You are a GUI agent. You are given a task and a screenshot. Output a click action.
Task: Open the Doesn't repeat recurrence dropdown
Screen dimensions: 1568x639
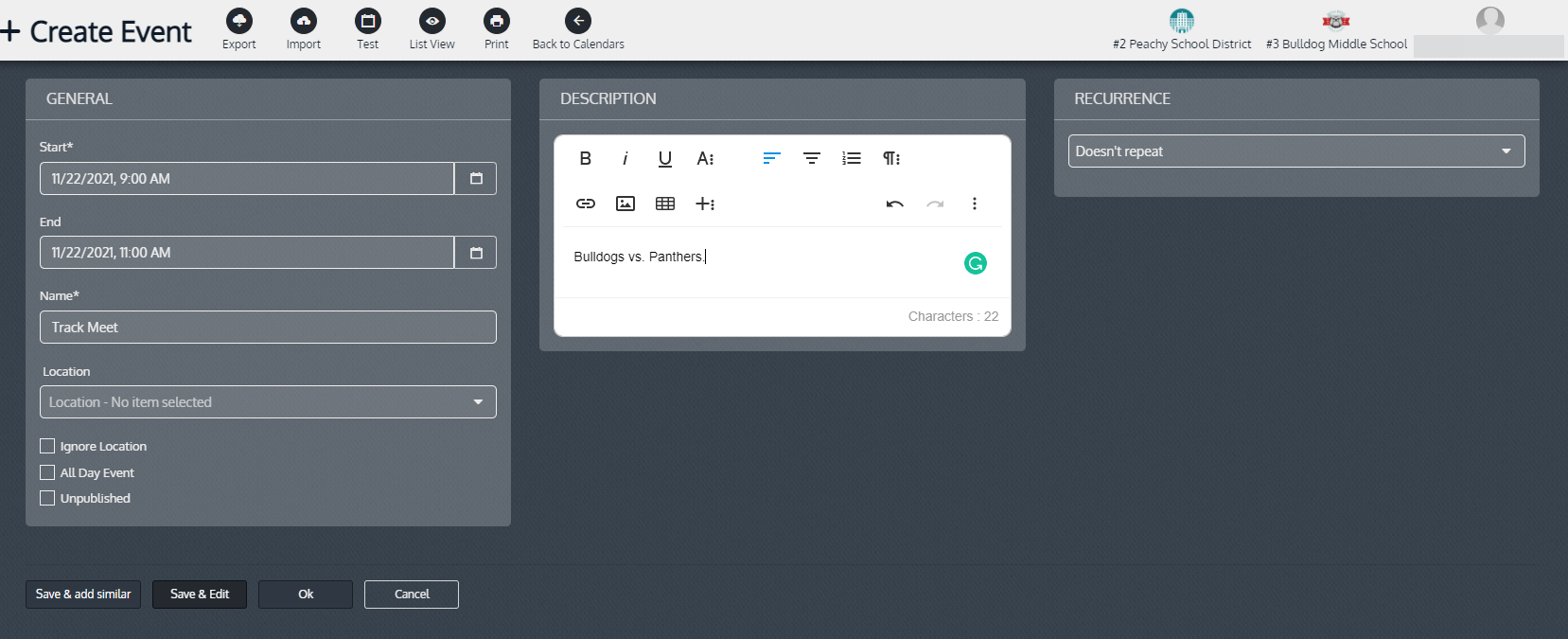(x=1296, y=151)
